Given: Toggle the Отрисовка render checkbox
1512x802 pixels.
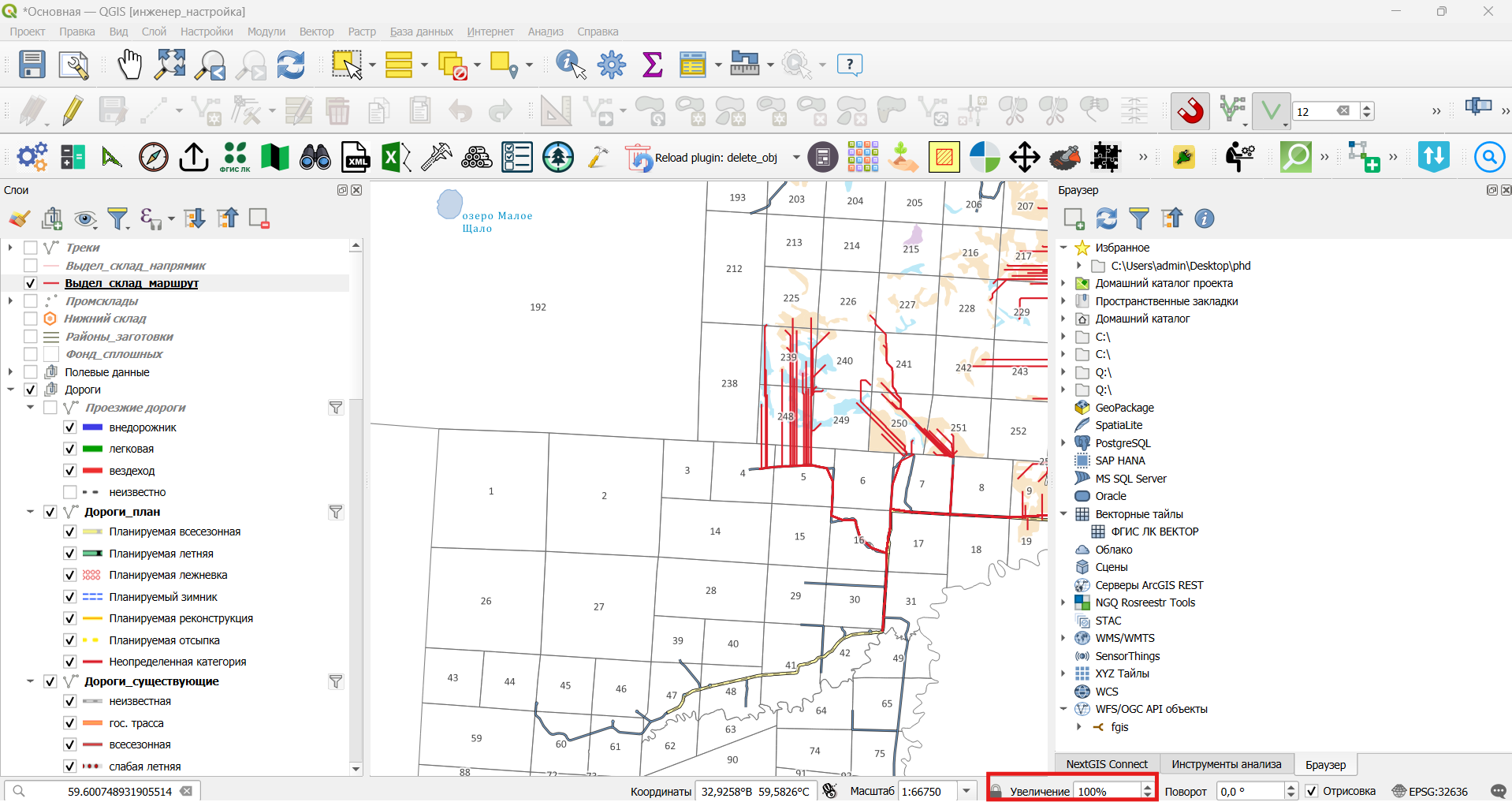Looking at the screenshot, I should pyautogui.click(x=1312, y=791).
